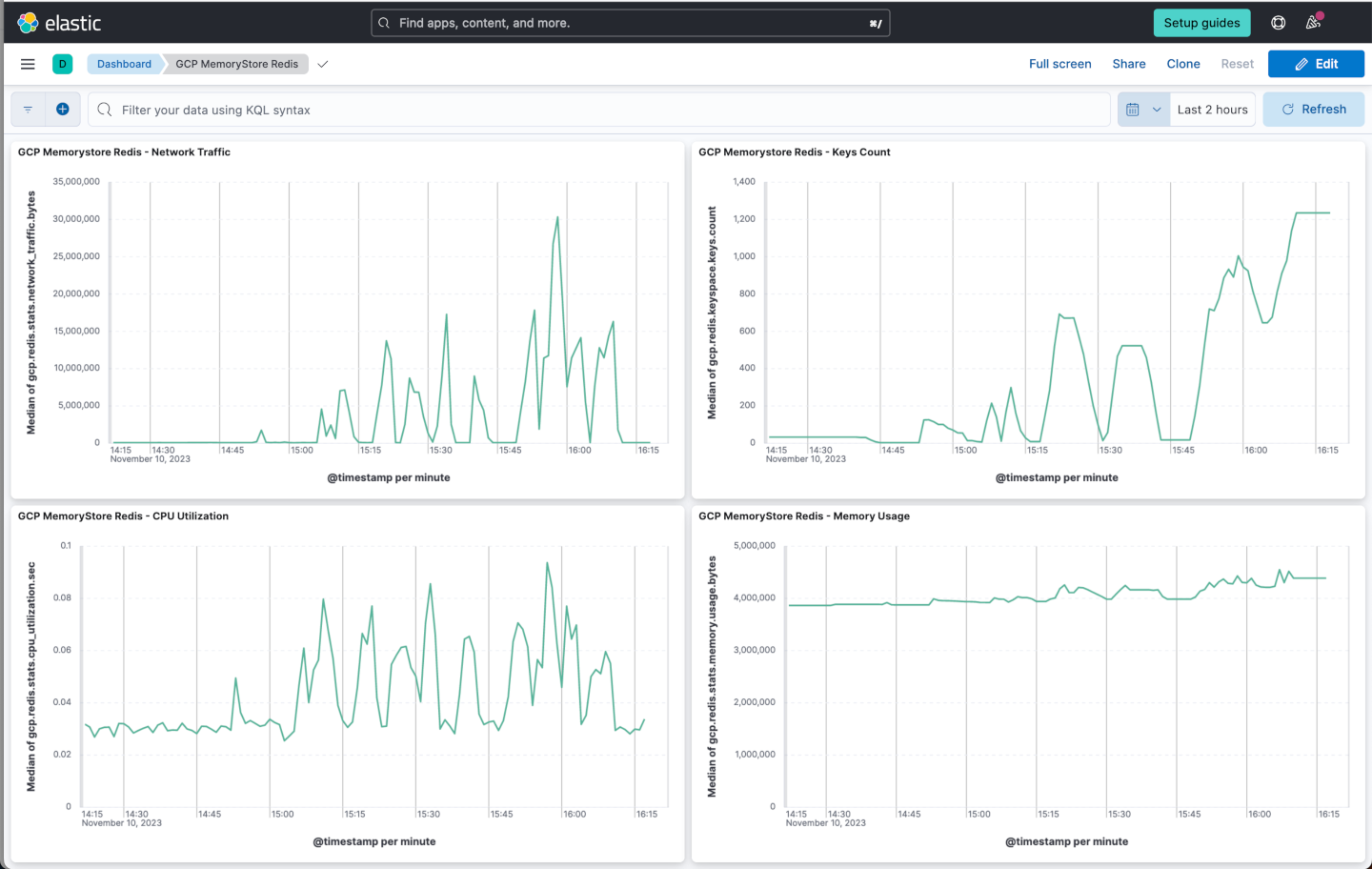Click the green D space avatar
1372x869 pixels.
click(62, 64)
